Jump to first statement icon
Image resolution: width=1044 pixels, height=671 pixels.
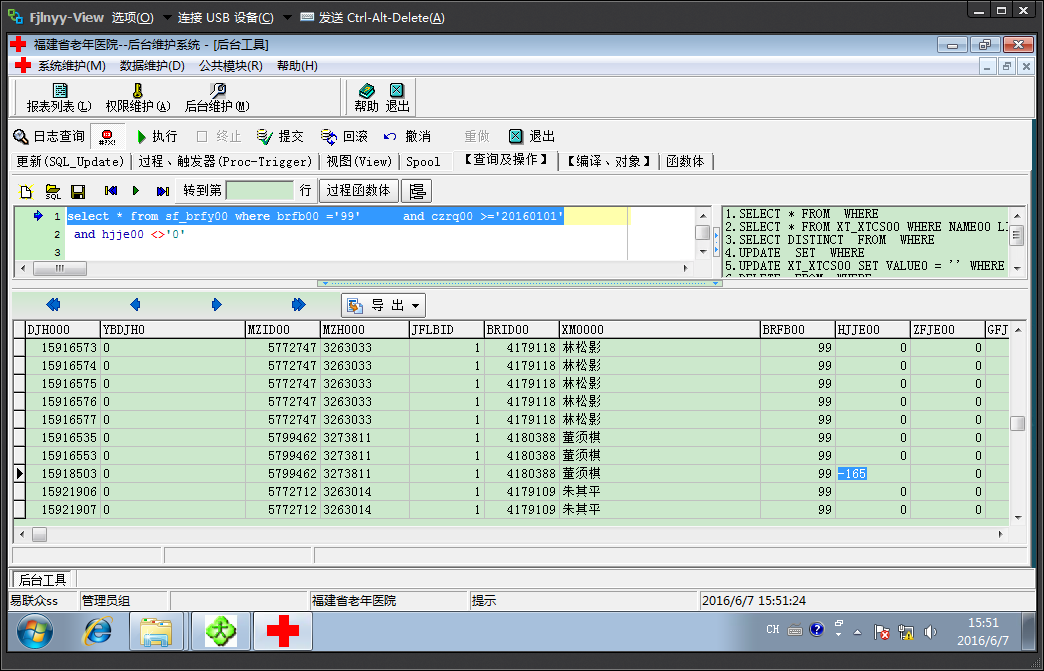111,191
